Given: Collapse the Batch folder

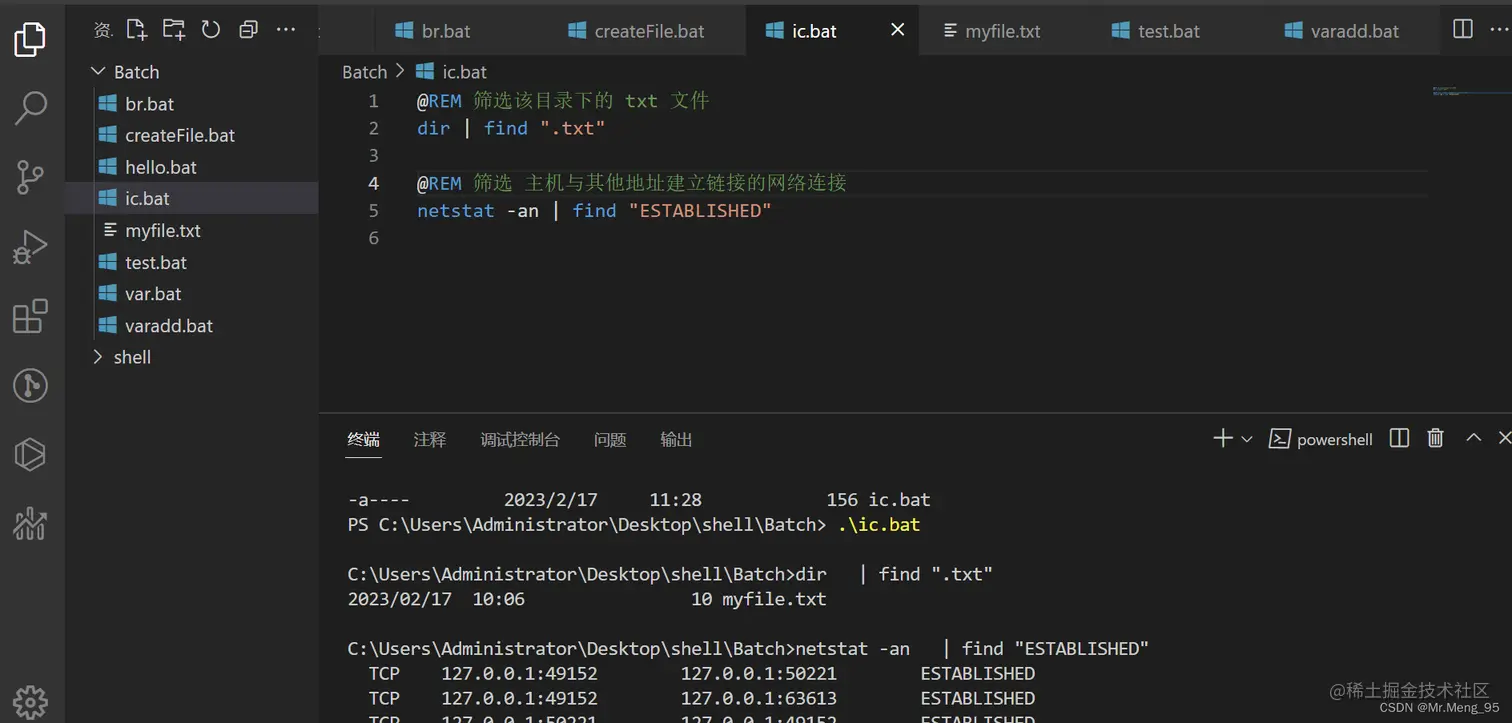Looking at the screenshot, I should coord(192,72).
